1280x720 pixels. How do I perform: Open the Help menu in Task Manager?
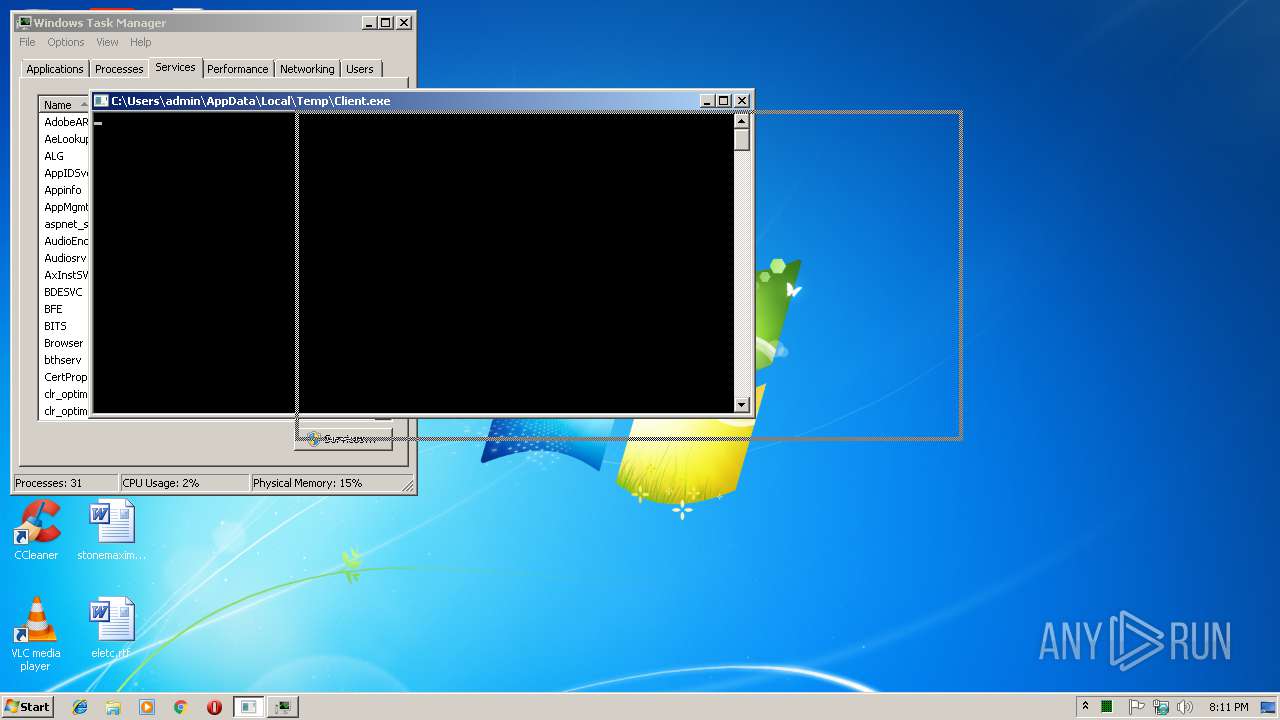(141, 42)
